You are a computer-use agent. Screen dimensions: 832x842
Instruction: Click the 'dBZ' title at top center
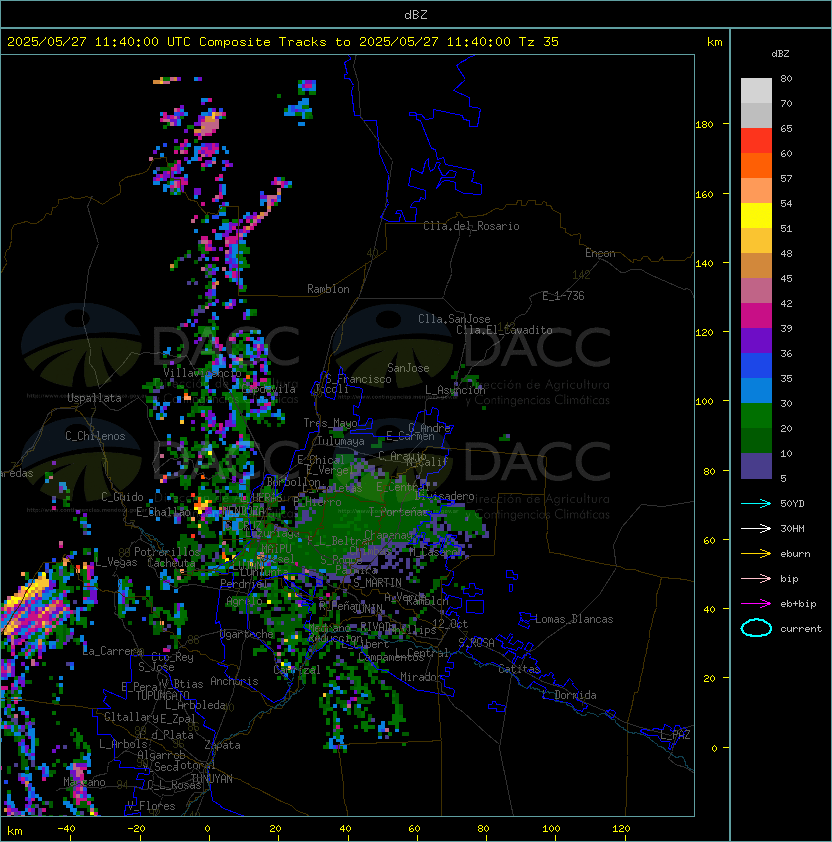coord(416,14)
